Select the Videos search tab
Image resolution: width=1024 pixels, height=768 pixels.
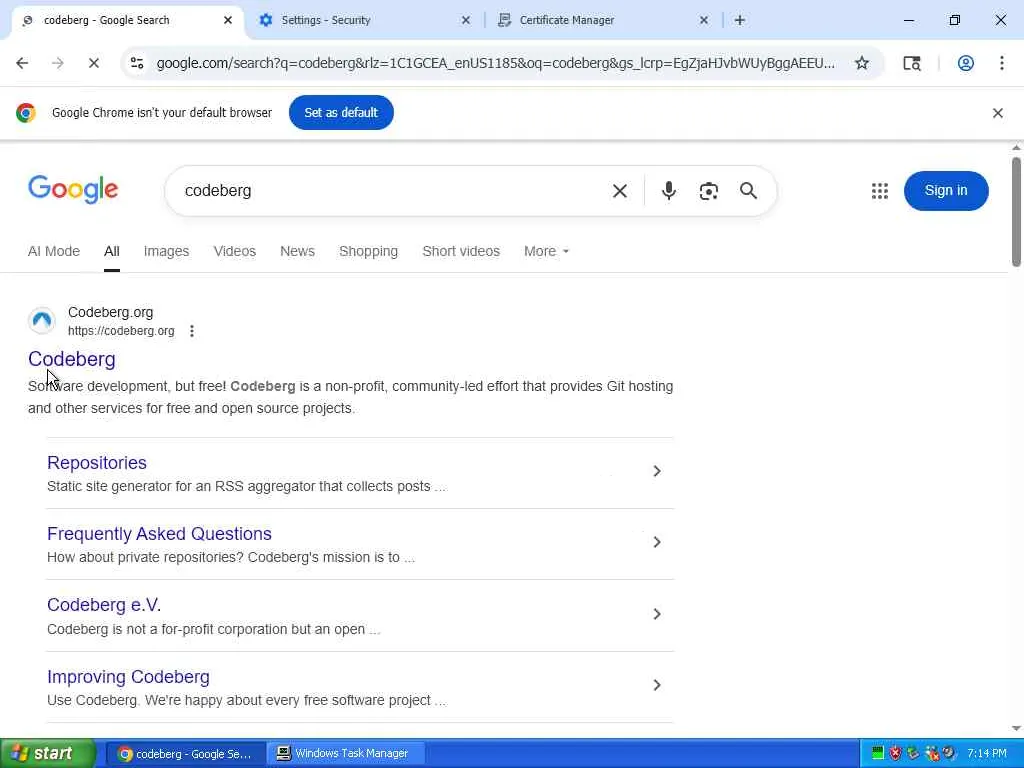234,251
